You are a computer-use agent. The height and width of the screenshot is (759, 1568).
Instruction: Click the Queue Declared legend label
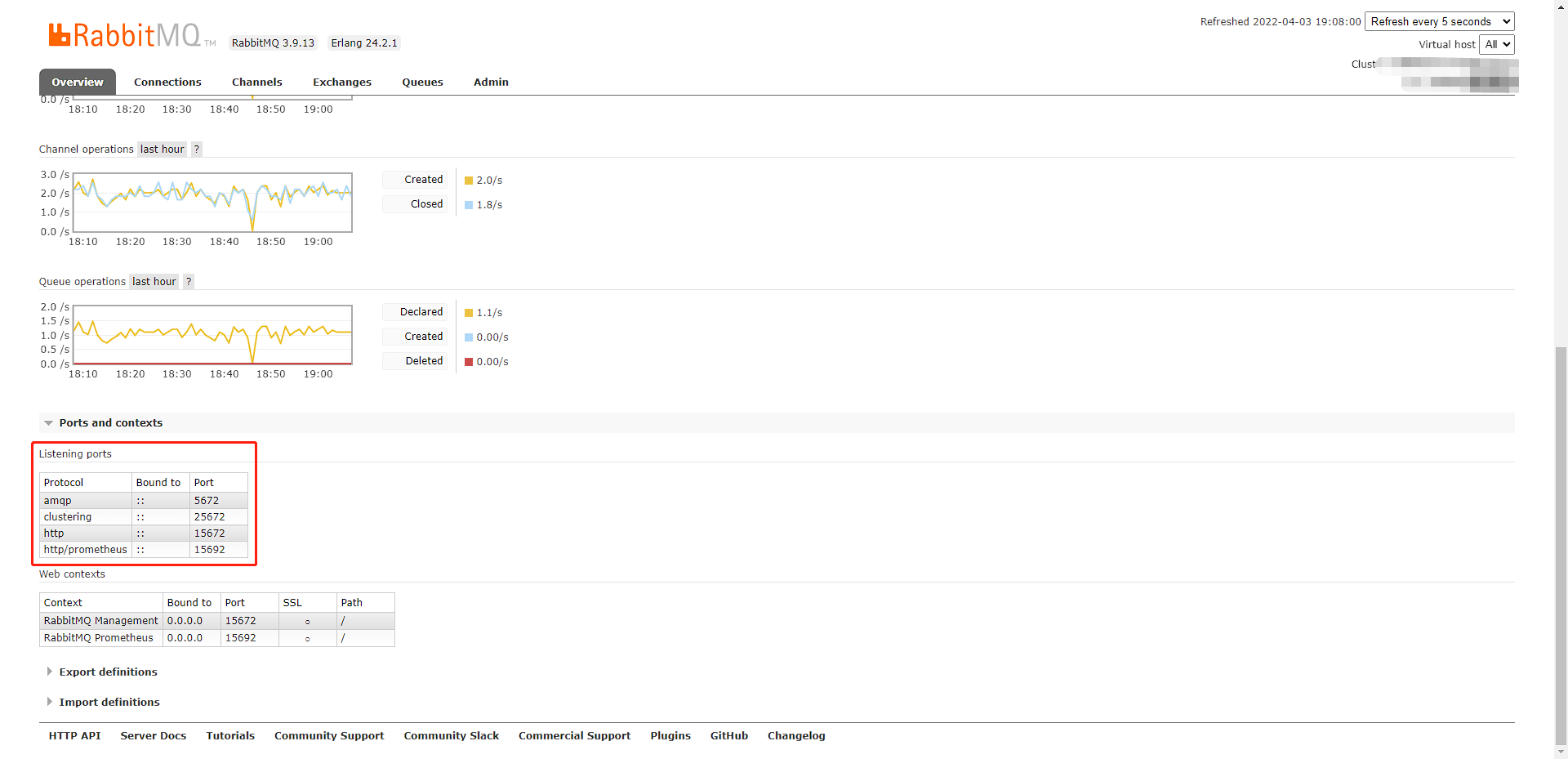(415, 312)
